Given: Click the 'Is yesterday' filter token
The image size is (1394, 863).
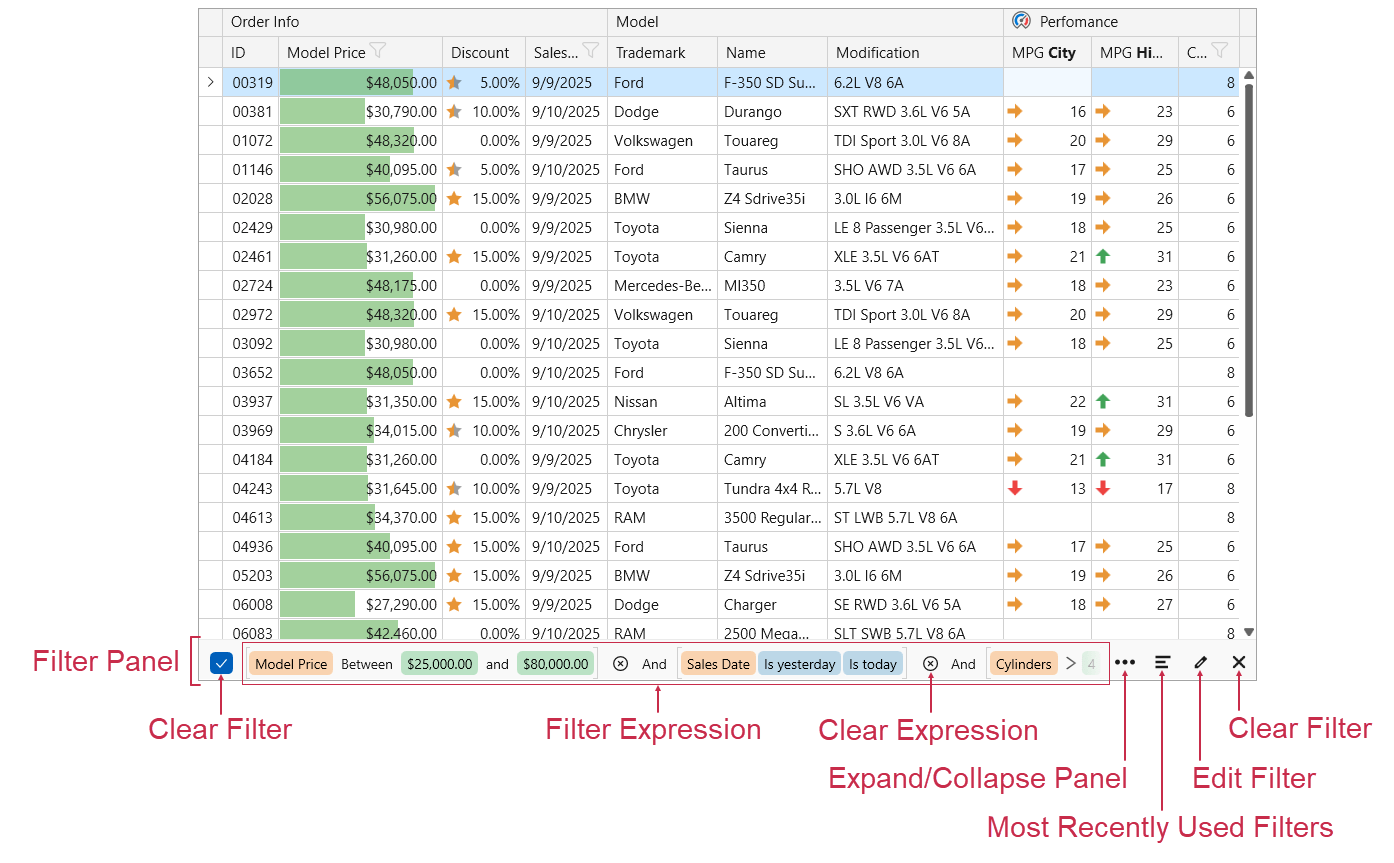Looking at the screenshot, I should coord(799,663).
